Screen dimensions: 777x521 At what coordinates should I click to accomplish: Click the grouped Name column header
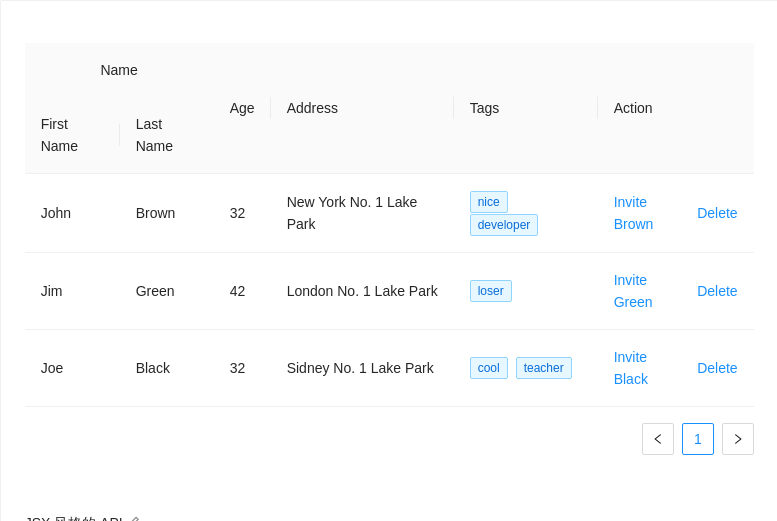tap(119, 70)
